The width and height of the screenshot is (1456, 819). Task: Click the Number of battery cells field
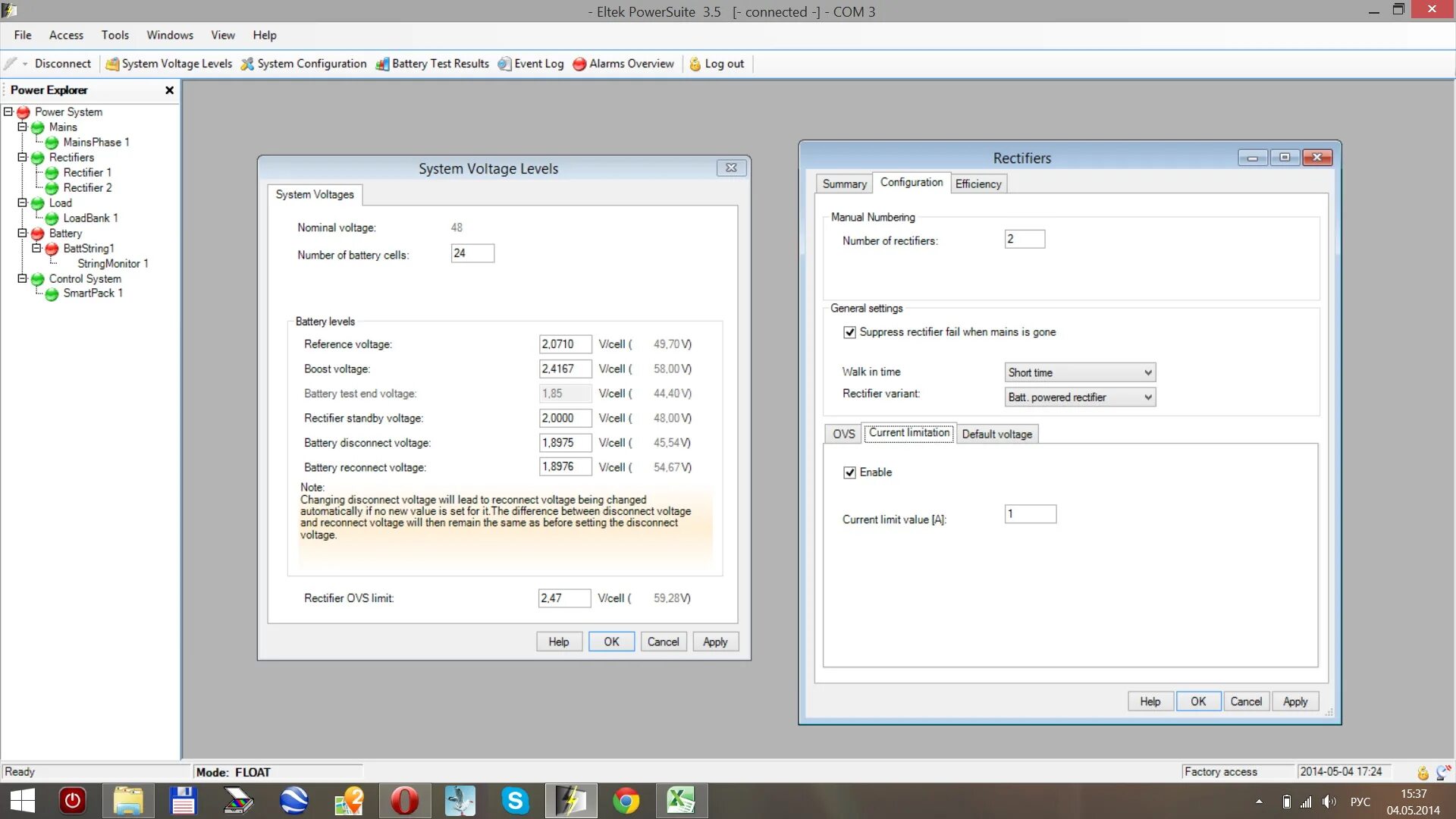point(472,253)
